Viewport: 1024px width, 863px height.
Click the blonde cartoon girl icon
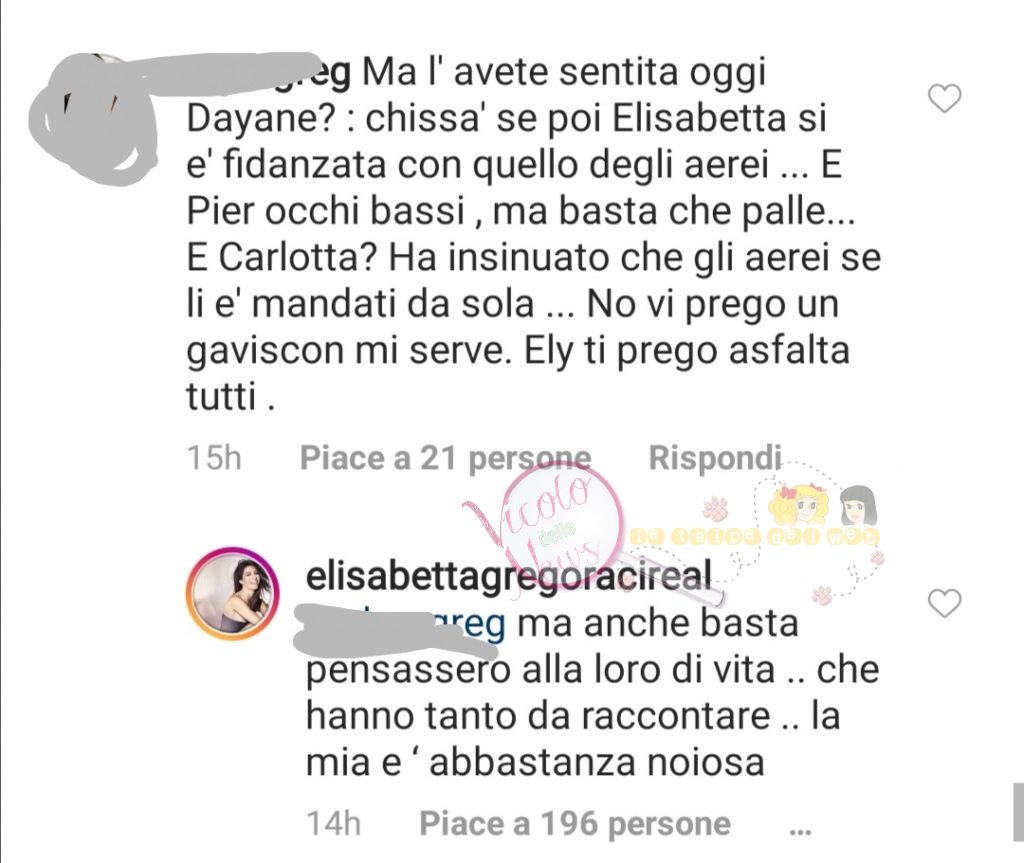point(801,506)
